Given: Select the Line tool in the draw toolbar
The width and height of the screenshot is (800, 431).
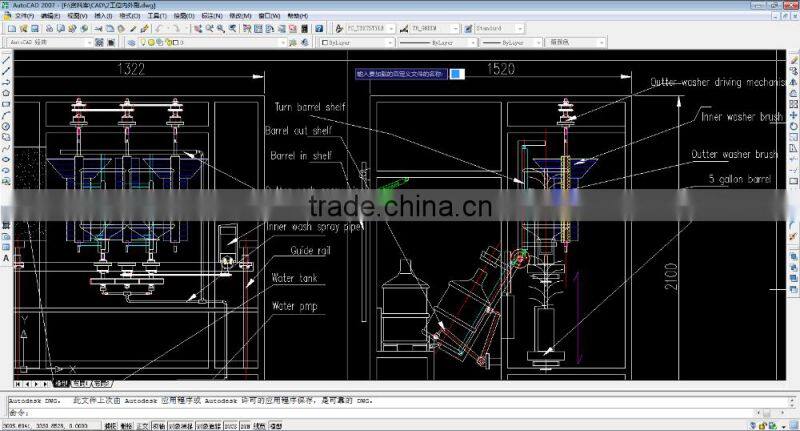Looking at the screenshot, I should click(6, 59).
